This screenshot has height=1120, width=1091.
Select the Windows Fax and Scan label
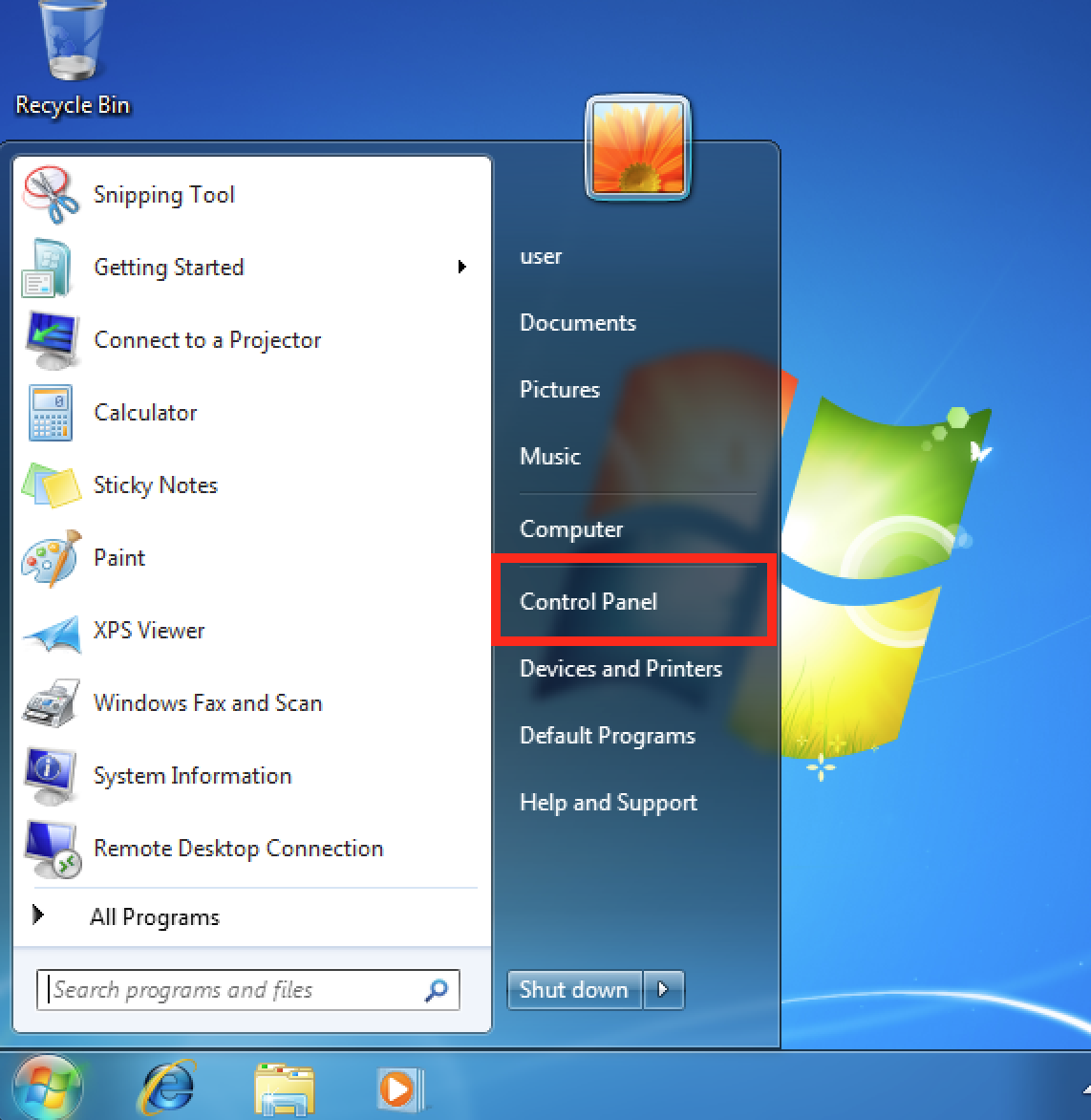pyautogui.click(x=207, y=702)
